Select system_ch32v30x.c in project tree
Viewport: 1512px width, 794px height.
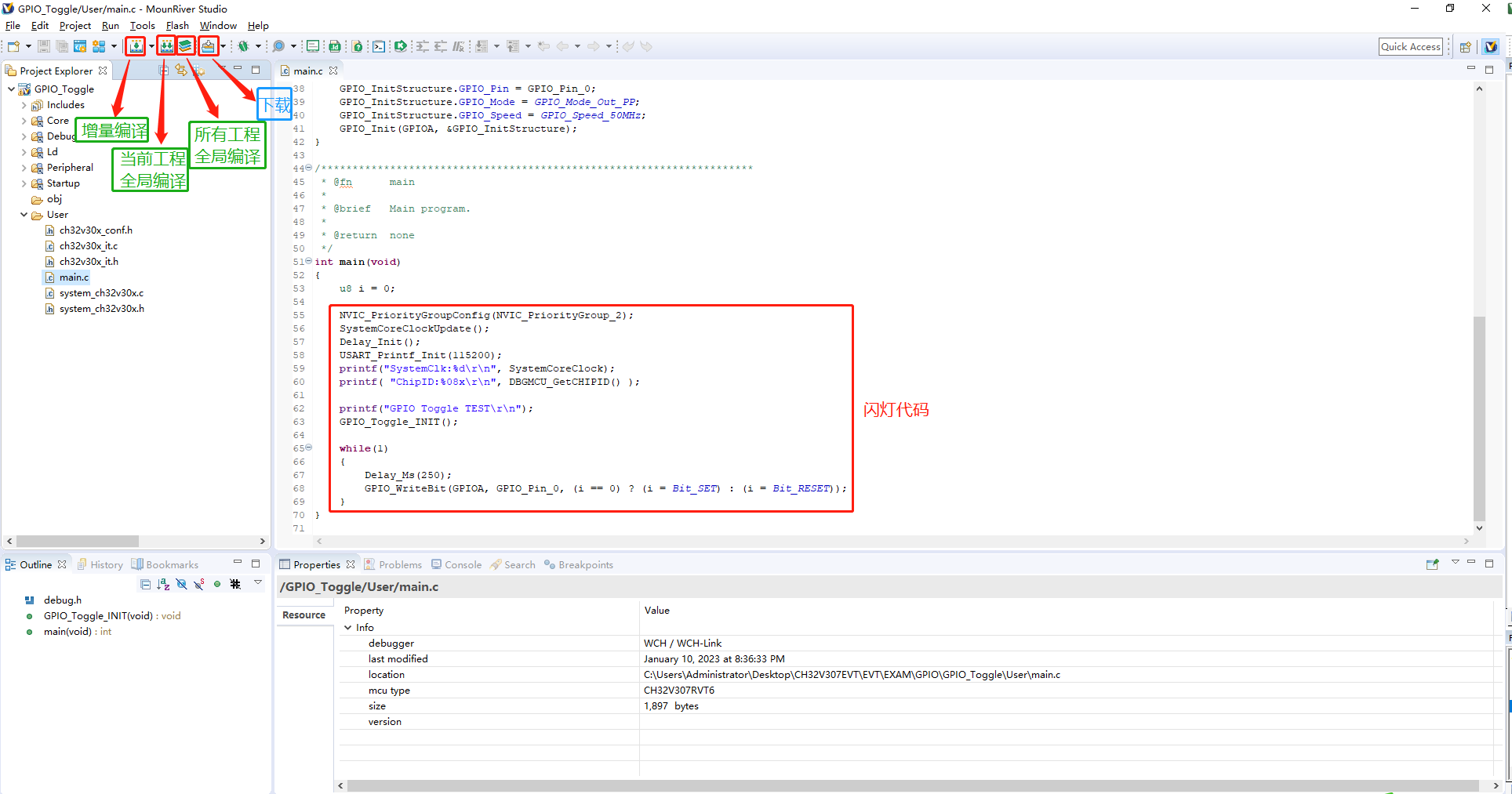coord(101,293)
